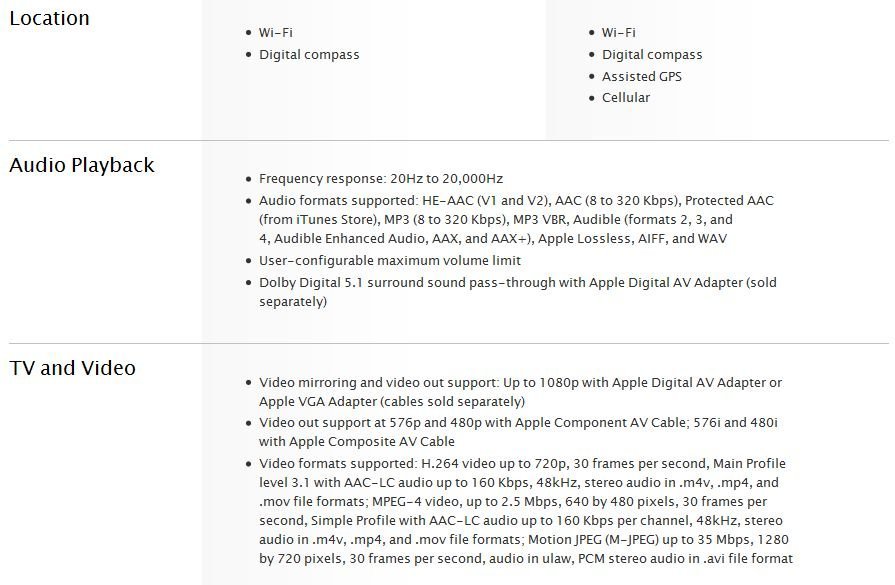Click the first column's Digital compass item
Screen dimensions: 895x585
pyautogui.click(x=309, y=55)
